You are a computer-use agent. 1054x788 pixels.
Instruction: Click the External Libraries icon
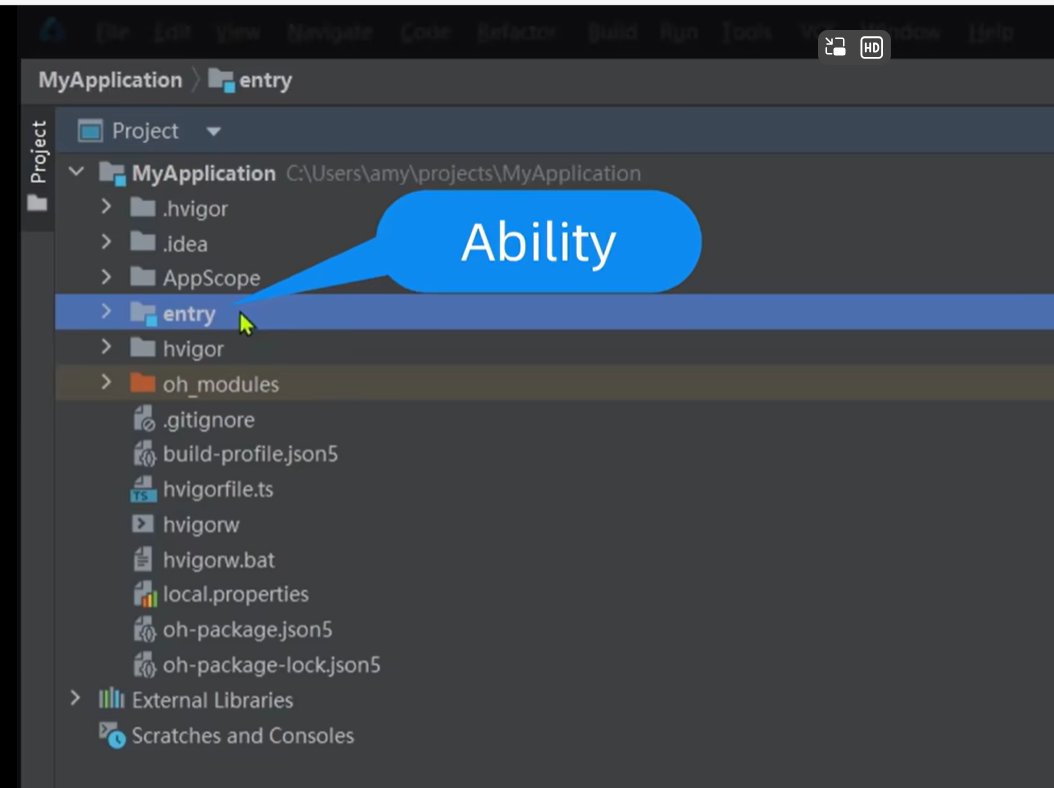tap(110, 700)
